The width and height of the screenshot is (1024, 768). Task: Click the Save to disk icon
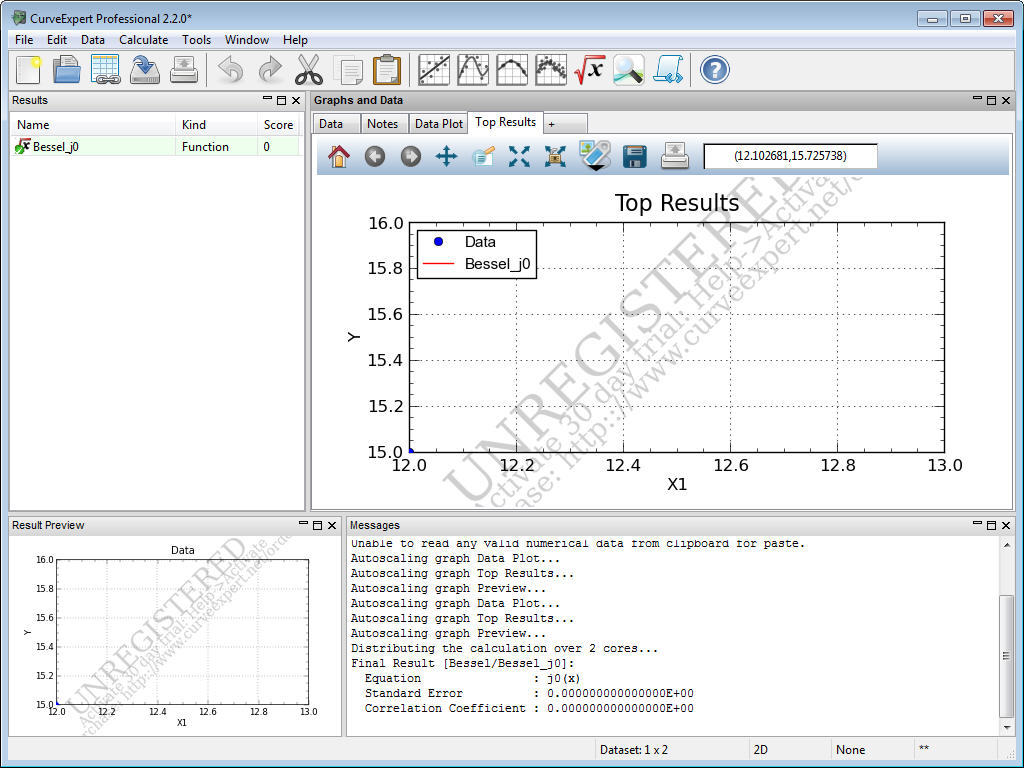[x=144, y=70]
